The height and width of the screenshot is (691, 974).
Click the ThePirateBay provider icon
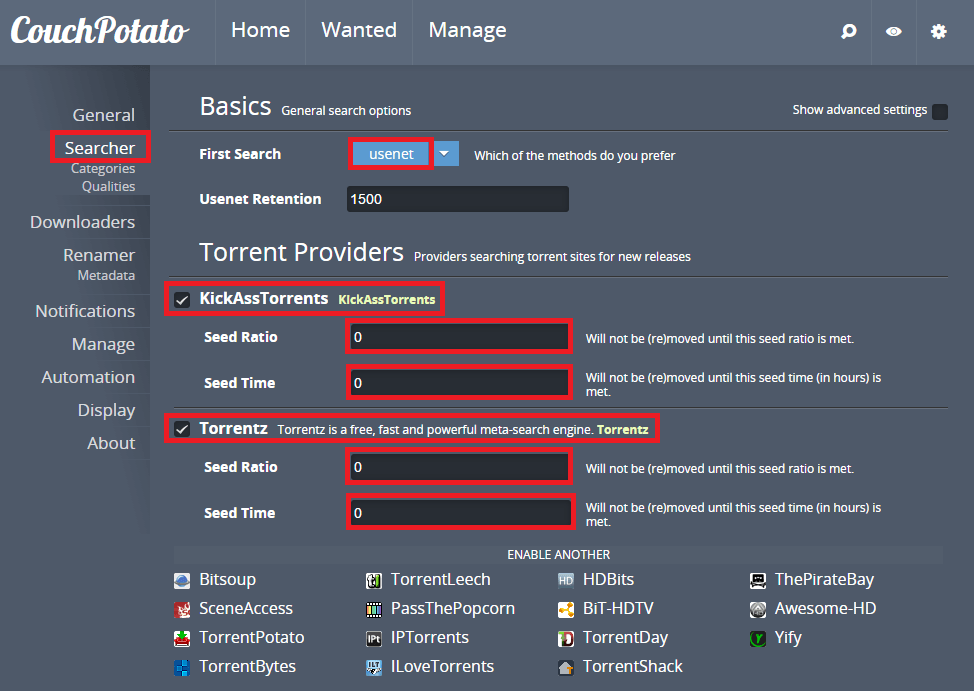pyautogui.click(x=758, y=580)
